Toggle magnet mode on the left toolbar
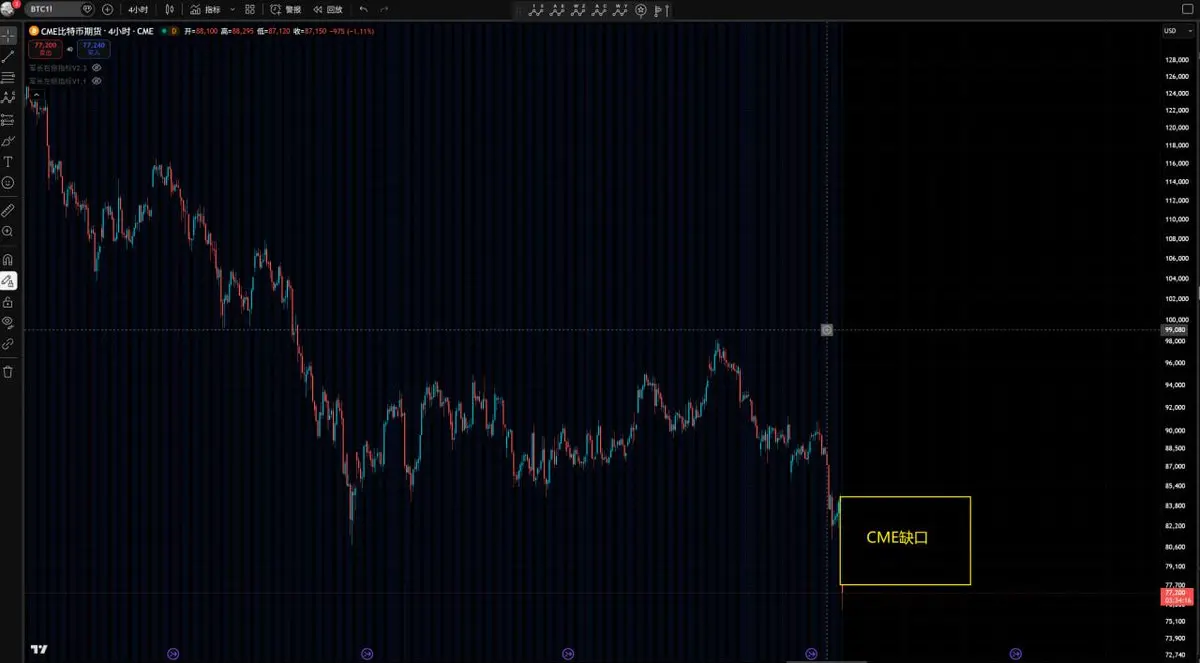This screenshot has height=663, width=1200. coord(8,259)
